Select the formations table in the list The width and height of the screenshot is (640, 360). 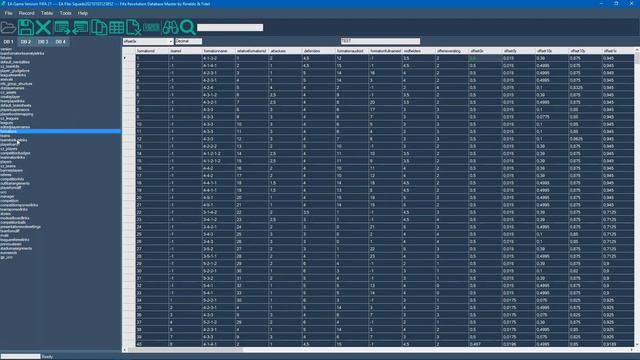(x=60, y=131)
